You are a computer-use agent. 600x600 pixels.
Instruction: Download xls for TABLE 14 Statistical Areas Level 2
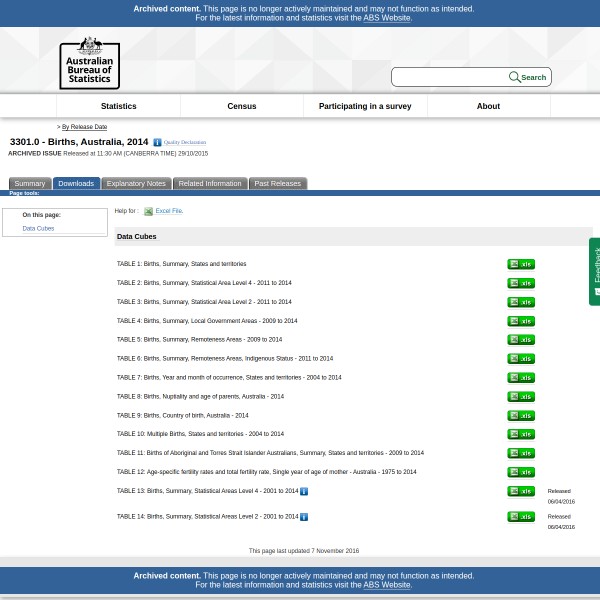point(520,517)
